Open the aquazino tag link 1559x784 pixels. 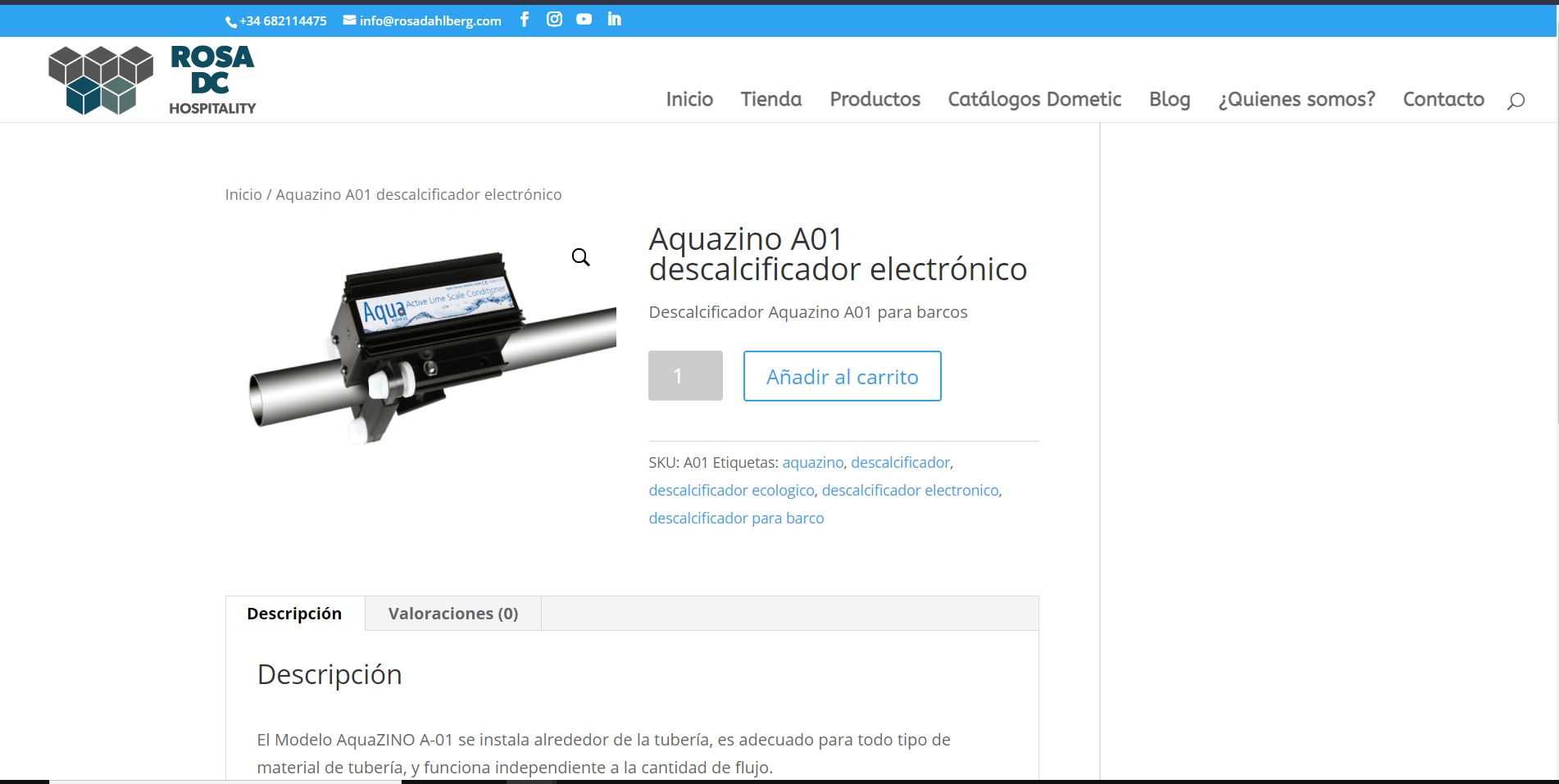[x=812, y=463]
